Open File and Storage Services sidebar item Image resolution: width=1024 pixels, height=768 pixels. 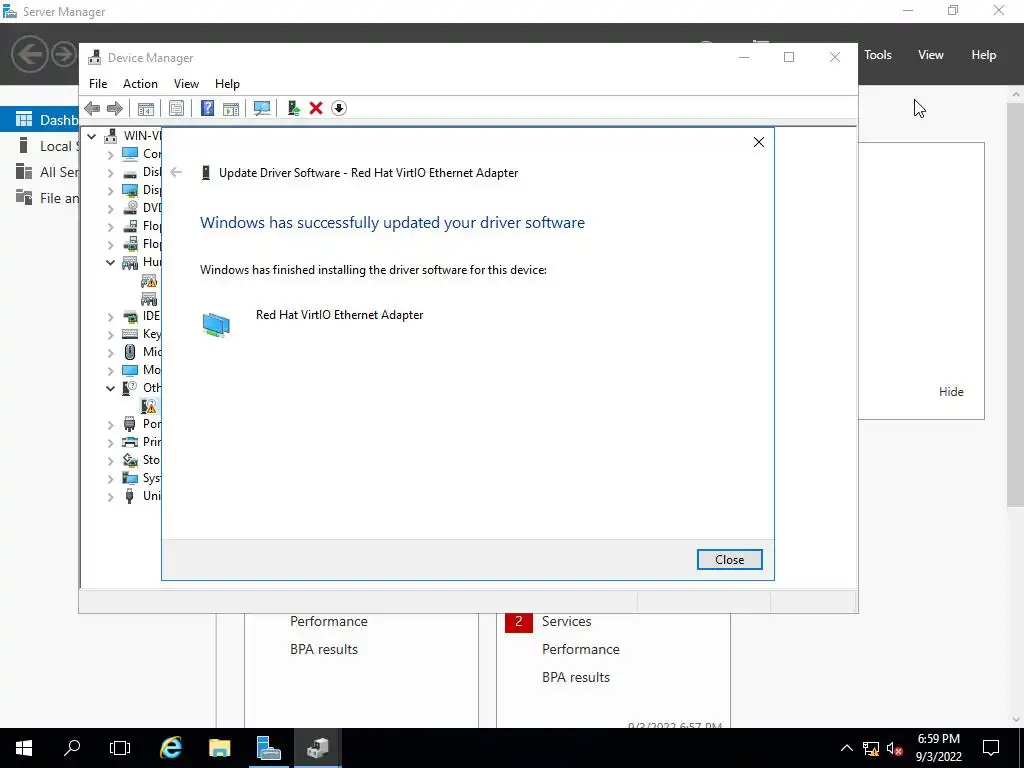pyautogui.click(x=46, y=198)
